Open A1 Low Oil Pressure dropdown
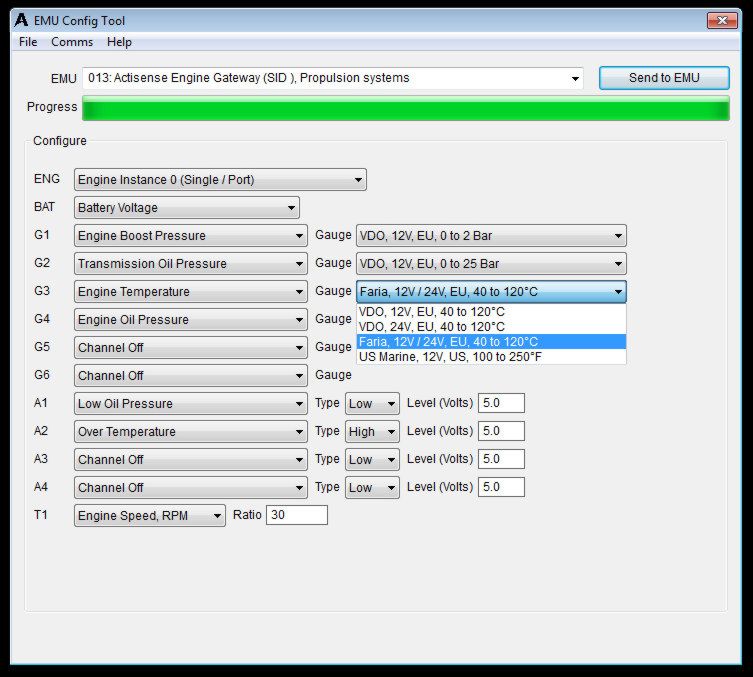This screenshot has height=677, width=753. coord(191,404)
